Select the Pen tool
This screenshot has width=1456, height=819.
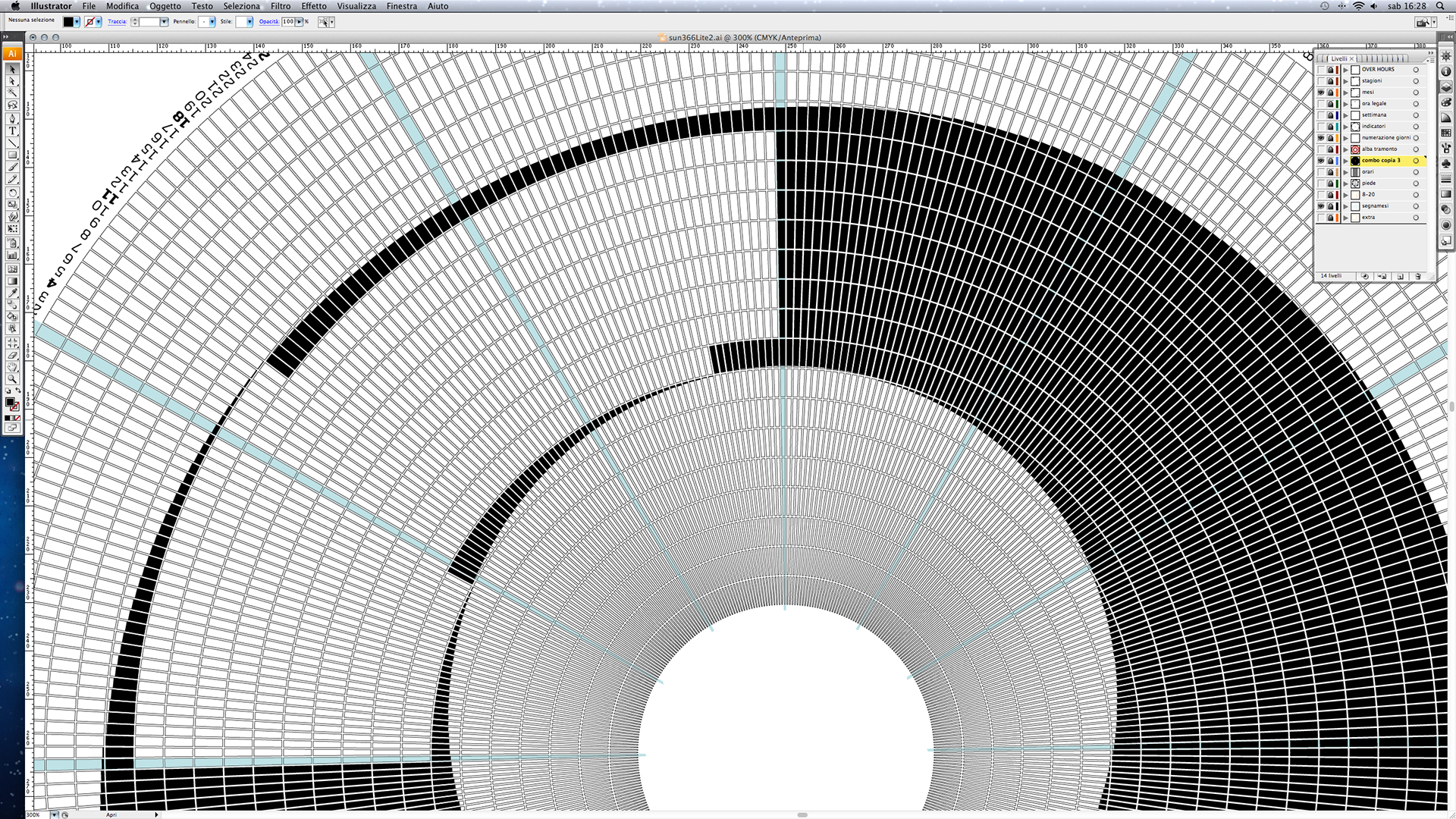click(12, 118)
